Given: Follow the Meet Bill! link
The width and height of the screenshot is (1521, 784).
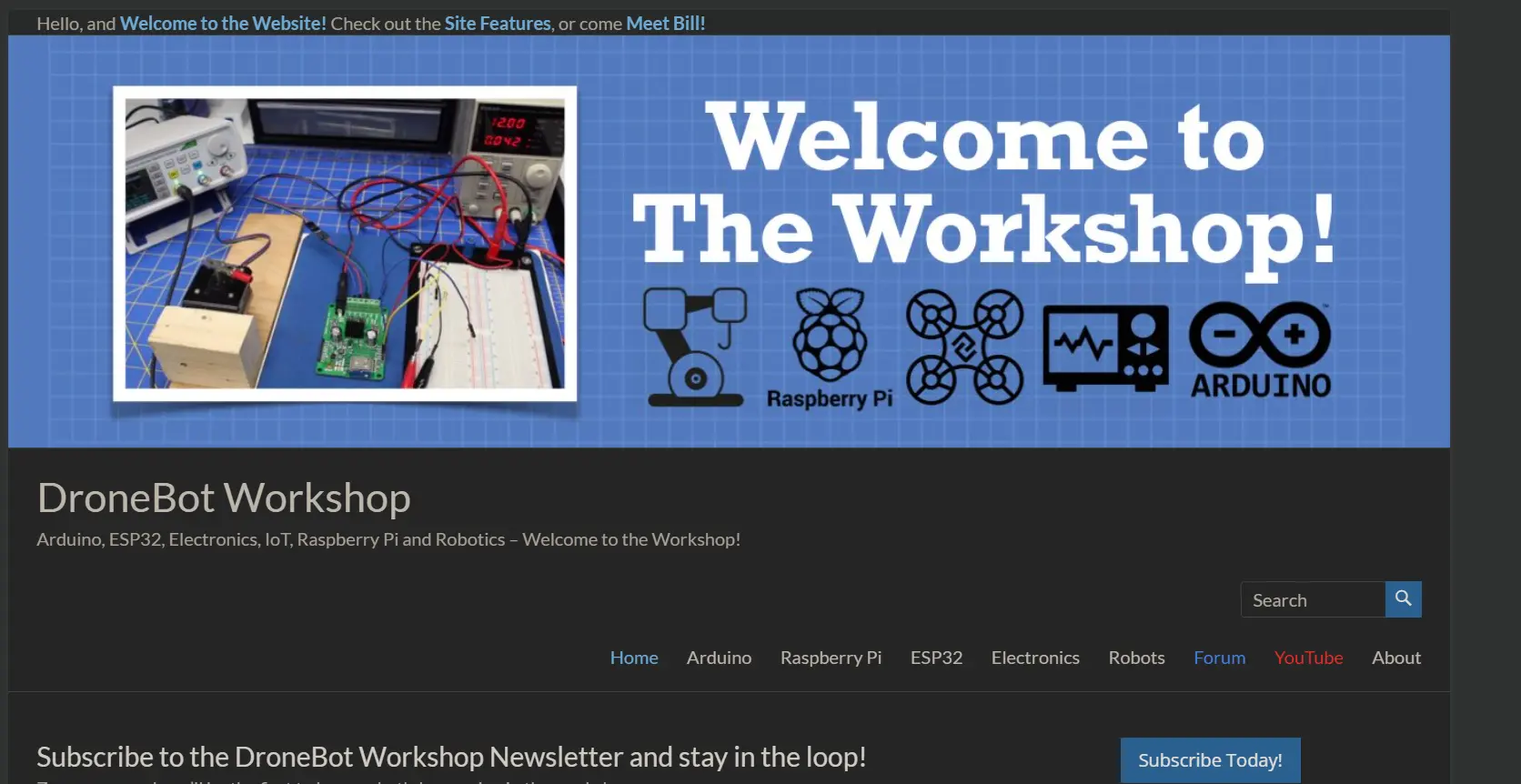Looking at the screenshot, I should [x=666, y=24].
